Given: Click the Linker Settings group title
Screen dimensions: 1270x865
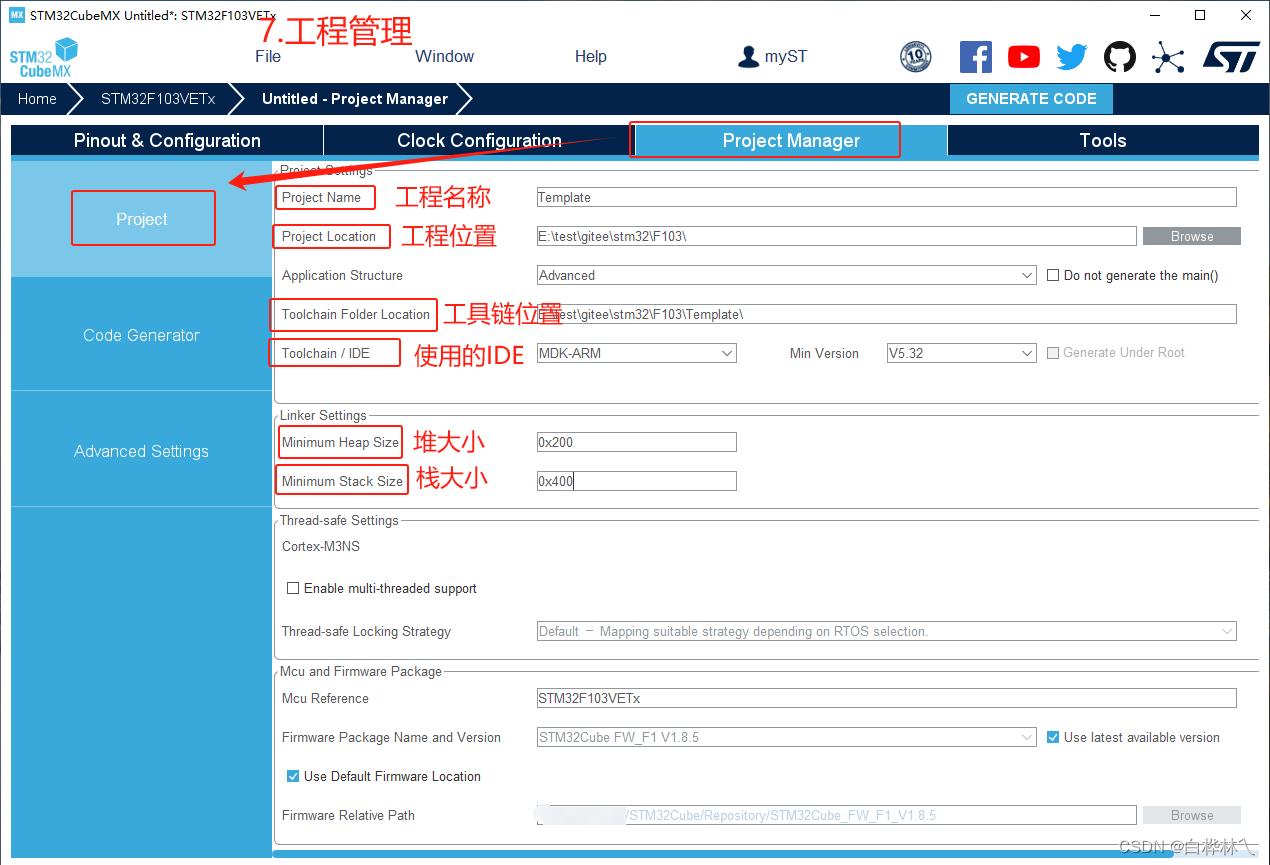Looking at the screenshot, I should [323, 415].
